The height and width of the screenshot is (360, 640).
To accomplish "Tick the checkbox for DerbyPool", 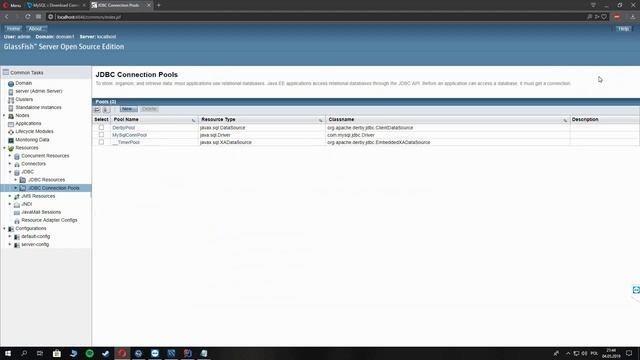I will pyautogui.click(x=101, y=128).
